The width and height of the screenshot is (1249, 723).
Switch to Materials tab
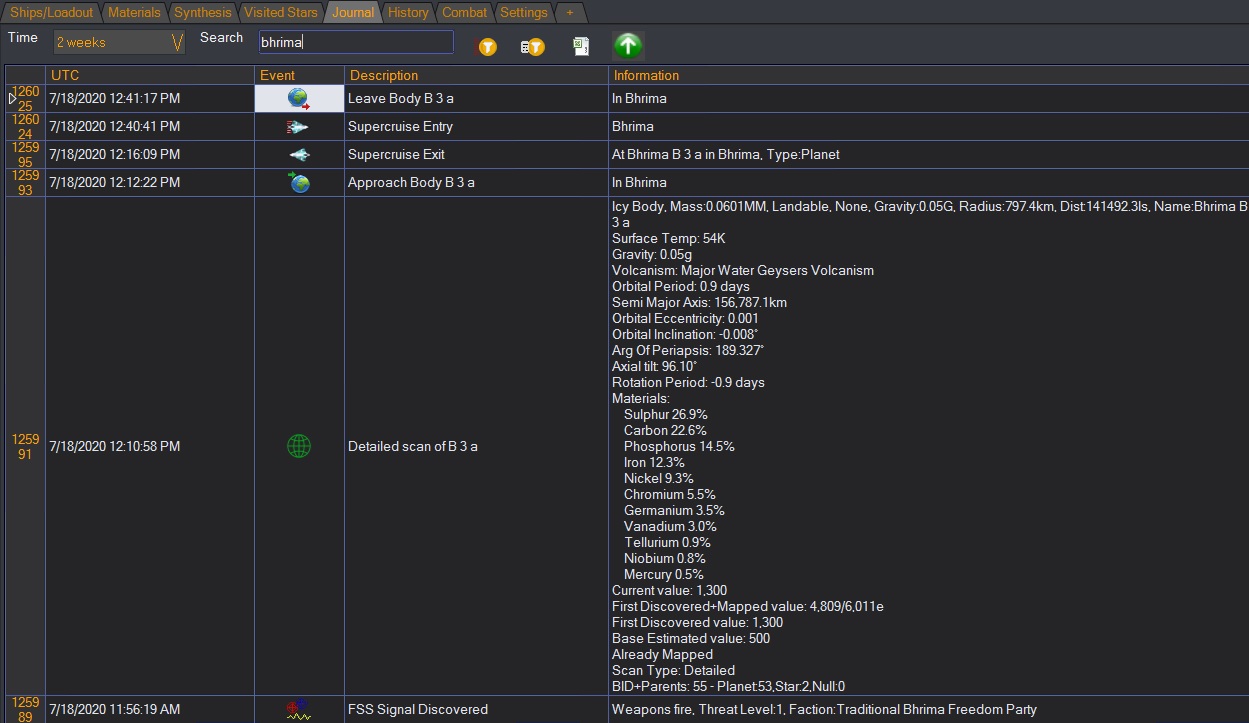134,13
